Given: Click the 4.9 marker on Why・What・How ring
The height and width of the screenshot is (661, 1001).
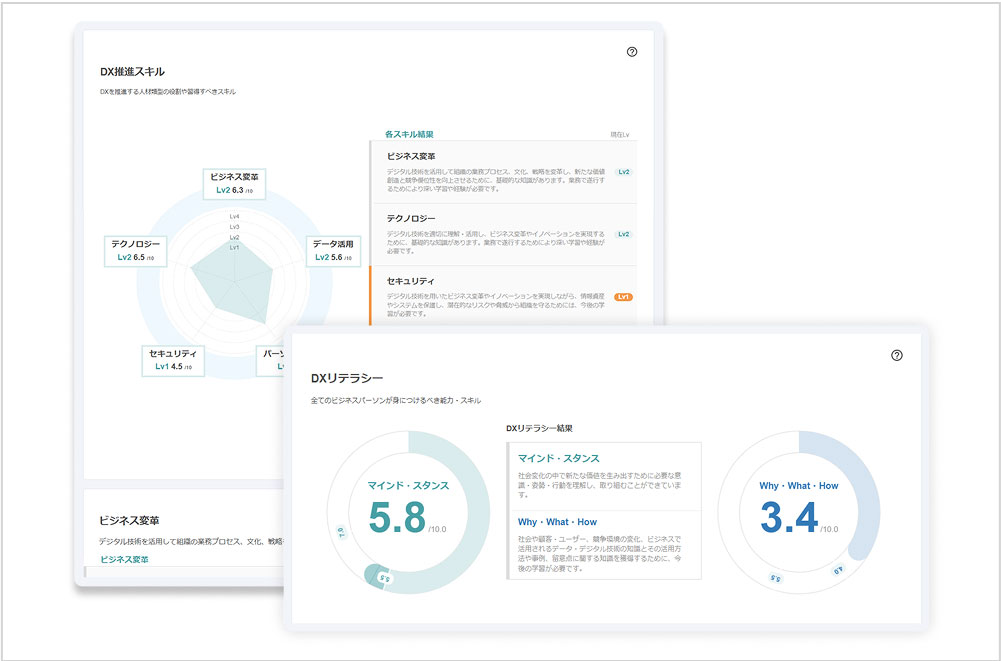Looking at the screenshot, I should point(839,571).
